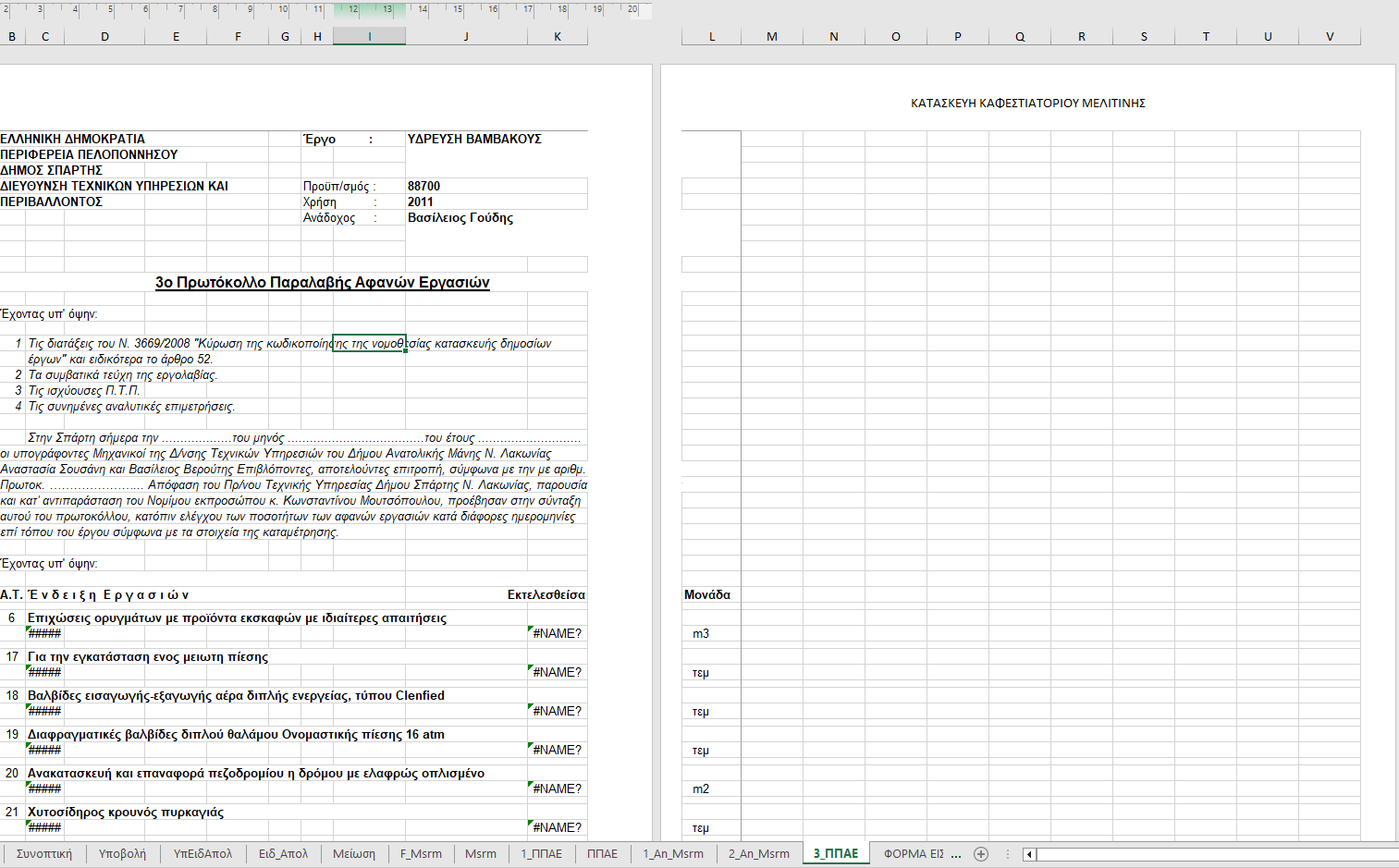
Task: Switch to the Συνοπτική sheet tab
Action: pos(43,854)
